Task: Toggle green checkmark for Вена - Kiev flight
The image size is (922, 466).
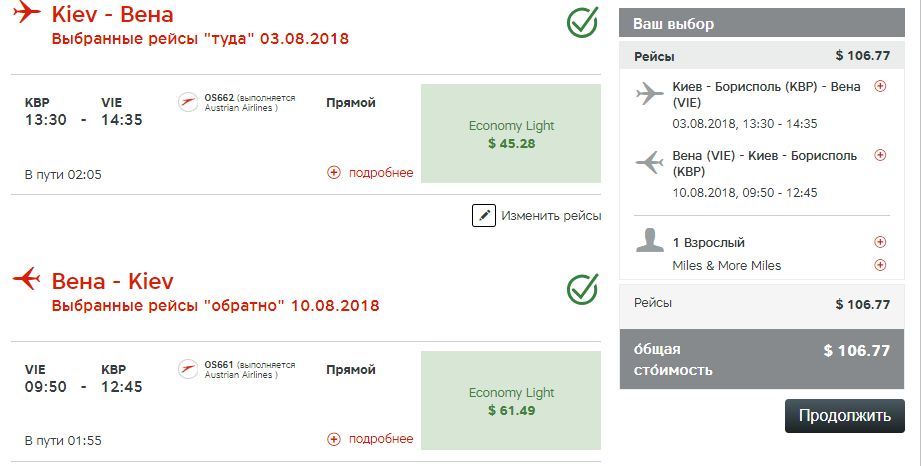Action: [582, 289]
